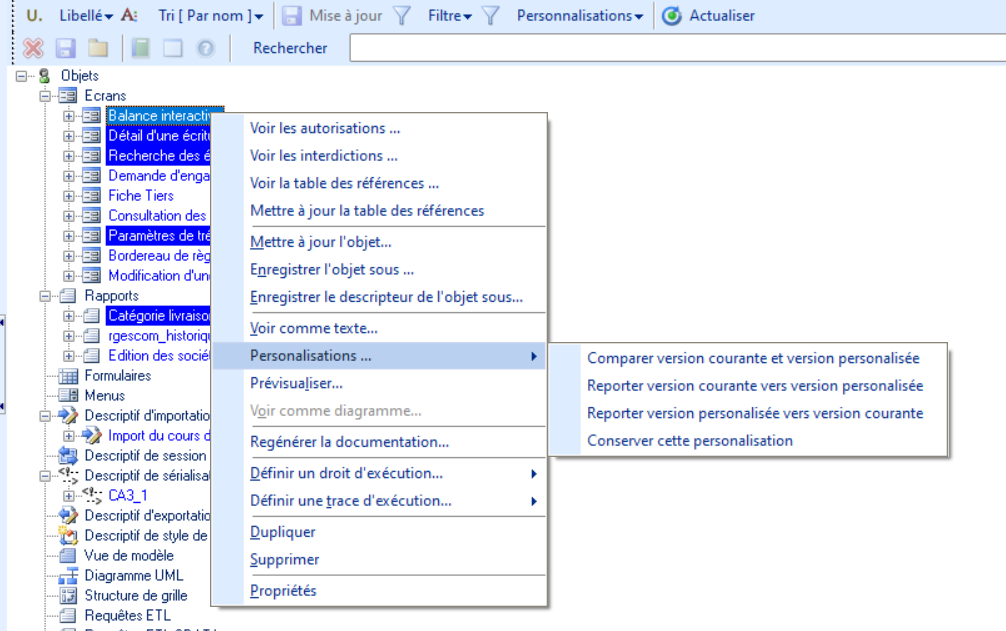The width and height of the screenshot is (1006, 631).
Task: Select Comparer version courante et version personalisée
Action: click(x=748, y=358)
